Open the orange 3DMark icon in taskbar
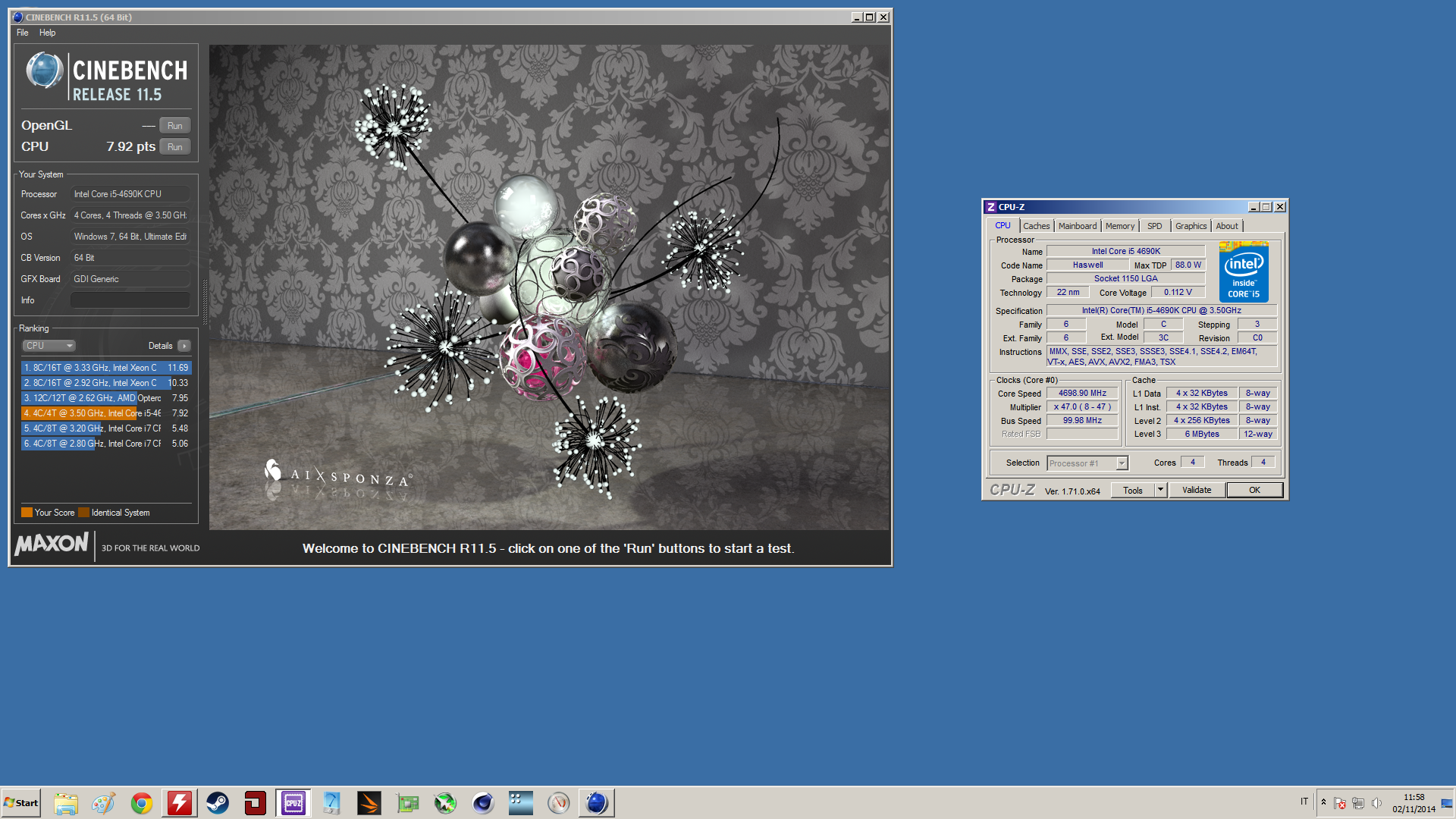This screenshot has height=819, width=1456. pos(369,803)
